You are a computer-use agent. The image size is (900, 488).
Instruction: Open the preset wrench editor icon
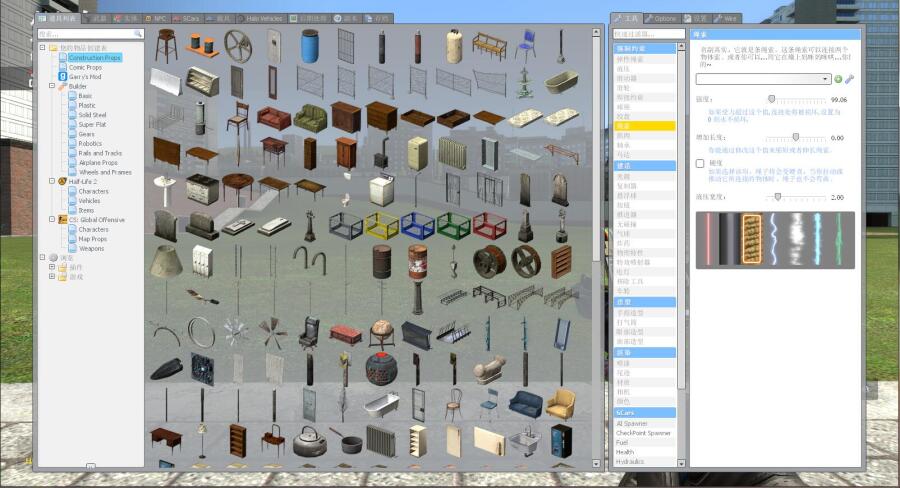click(x=850, y=79)
